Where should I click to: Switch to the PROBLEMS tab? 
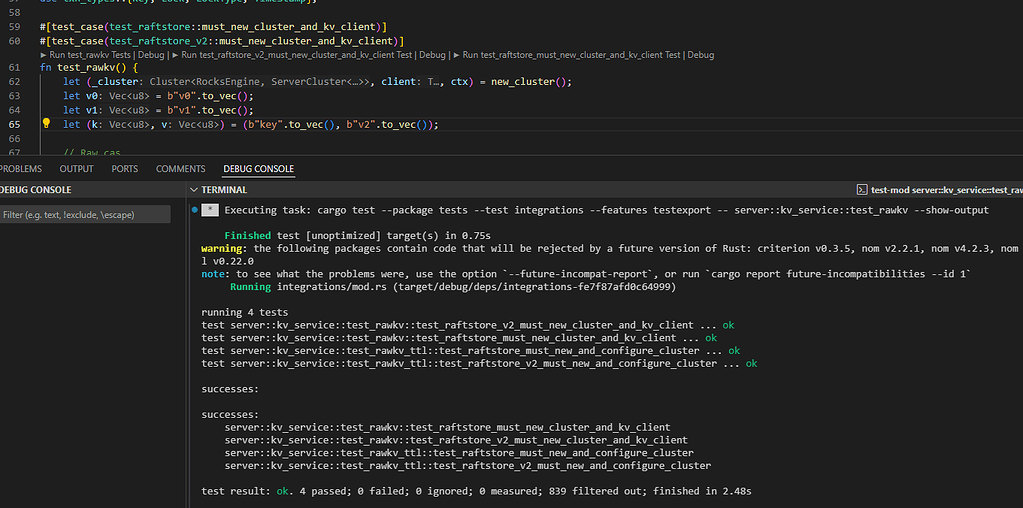pos(20,169)
